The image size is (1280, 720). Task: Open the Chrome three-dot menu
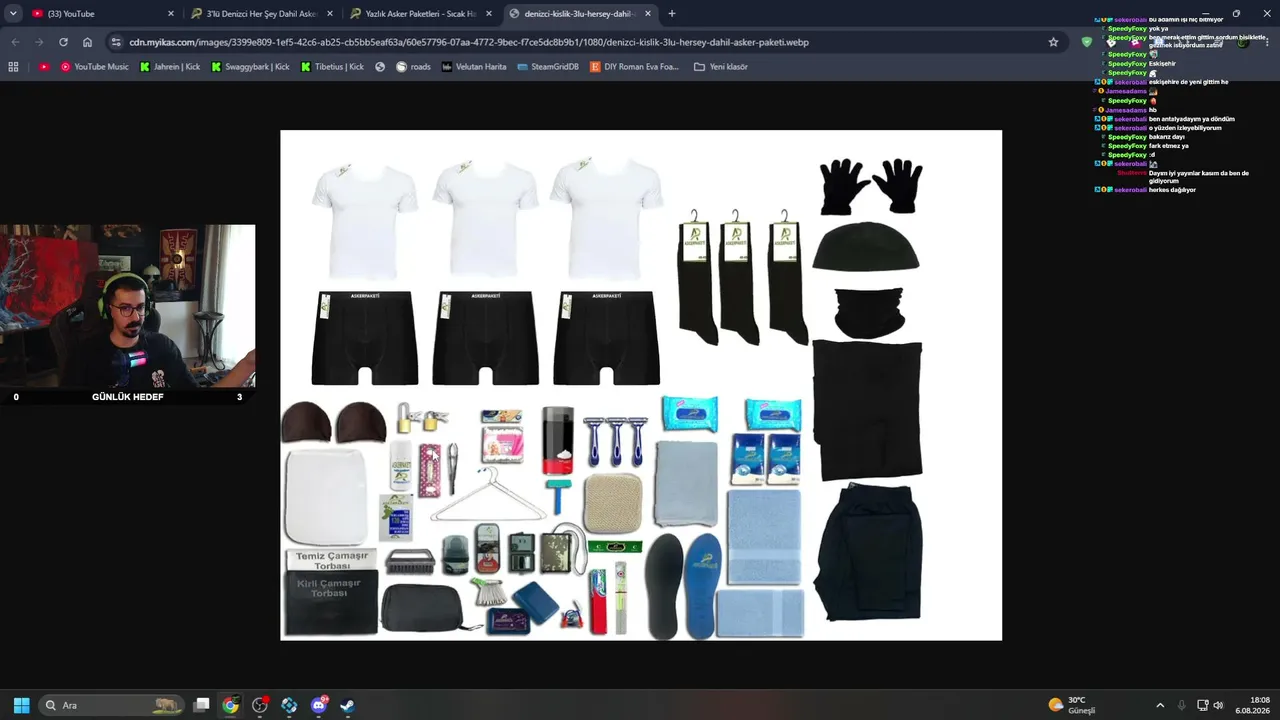(1267, 42)
